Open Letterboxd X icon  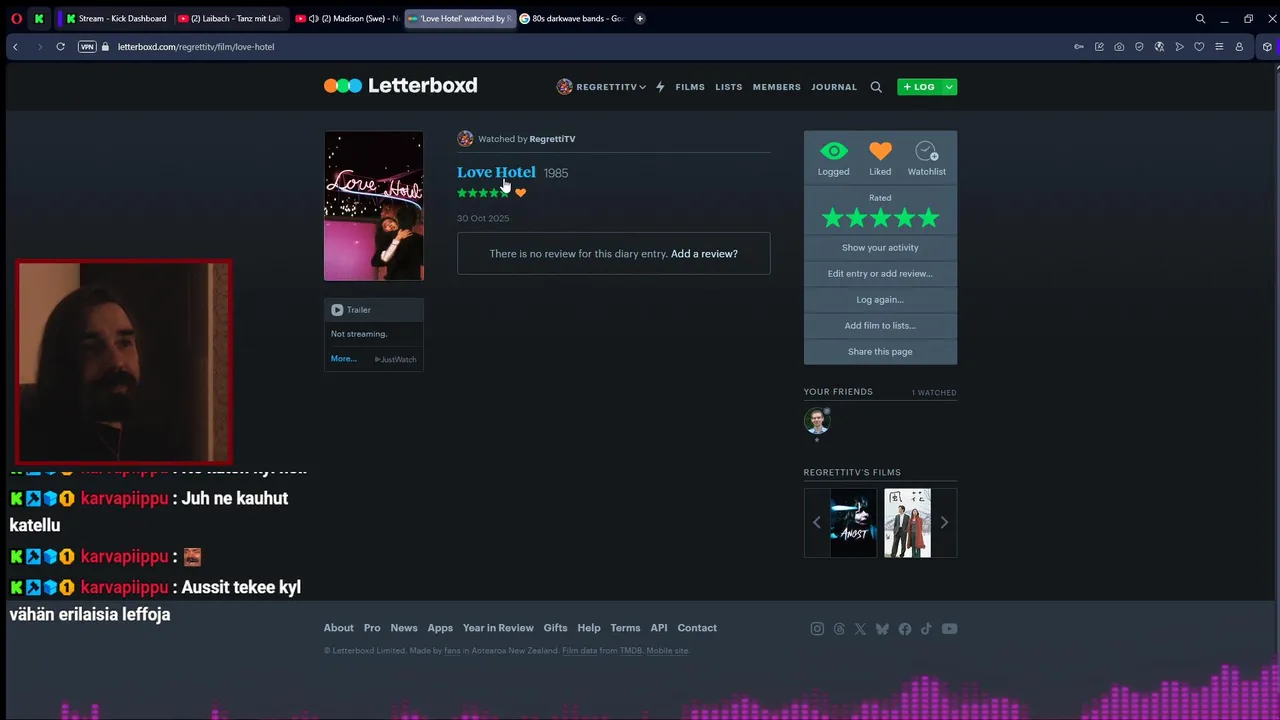pos(860,629)
